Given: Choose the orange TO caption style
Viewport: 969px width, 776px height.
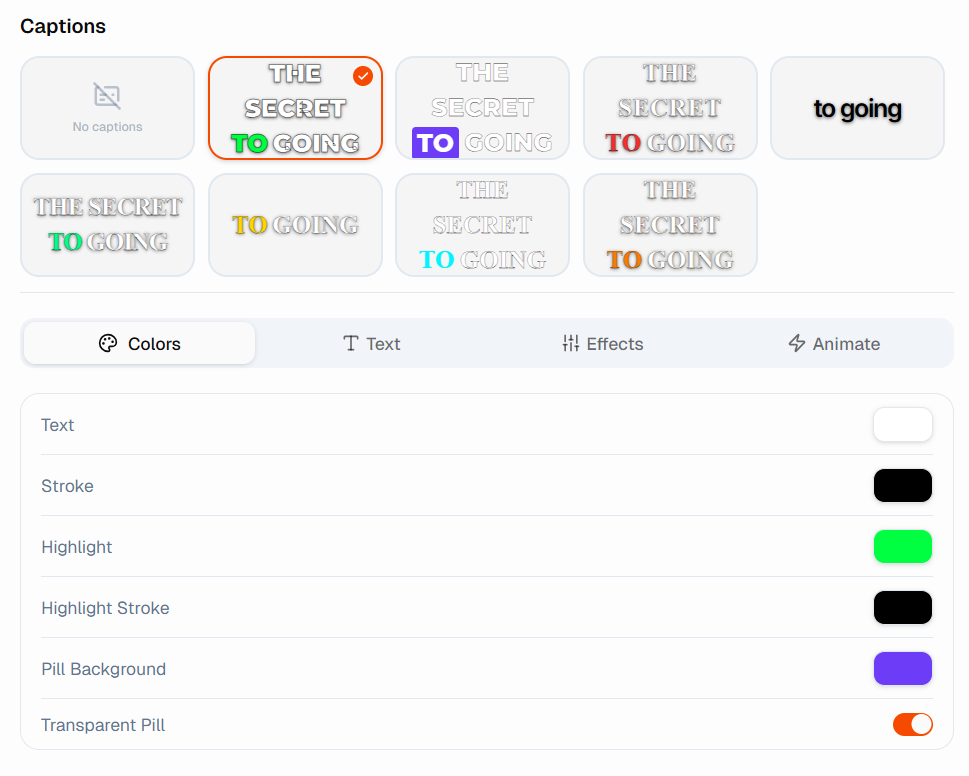Looking at the screenshot, I should [x=670, y=225].
